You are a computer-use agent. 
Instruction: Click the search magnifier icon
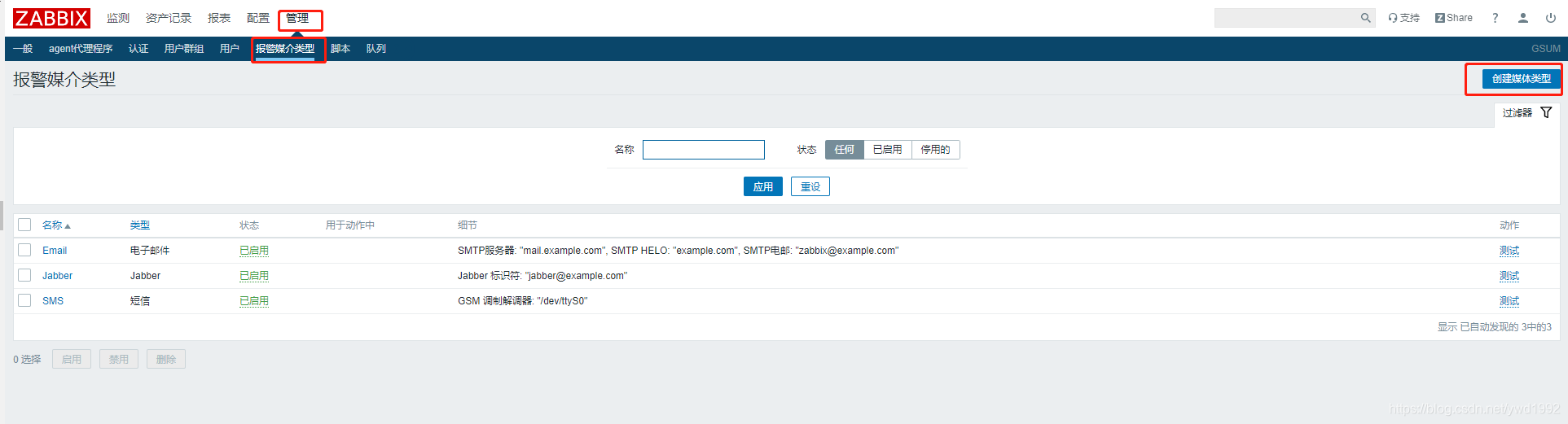[x=1365, y=18]
